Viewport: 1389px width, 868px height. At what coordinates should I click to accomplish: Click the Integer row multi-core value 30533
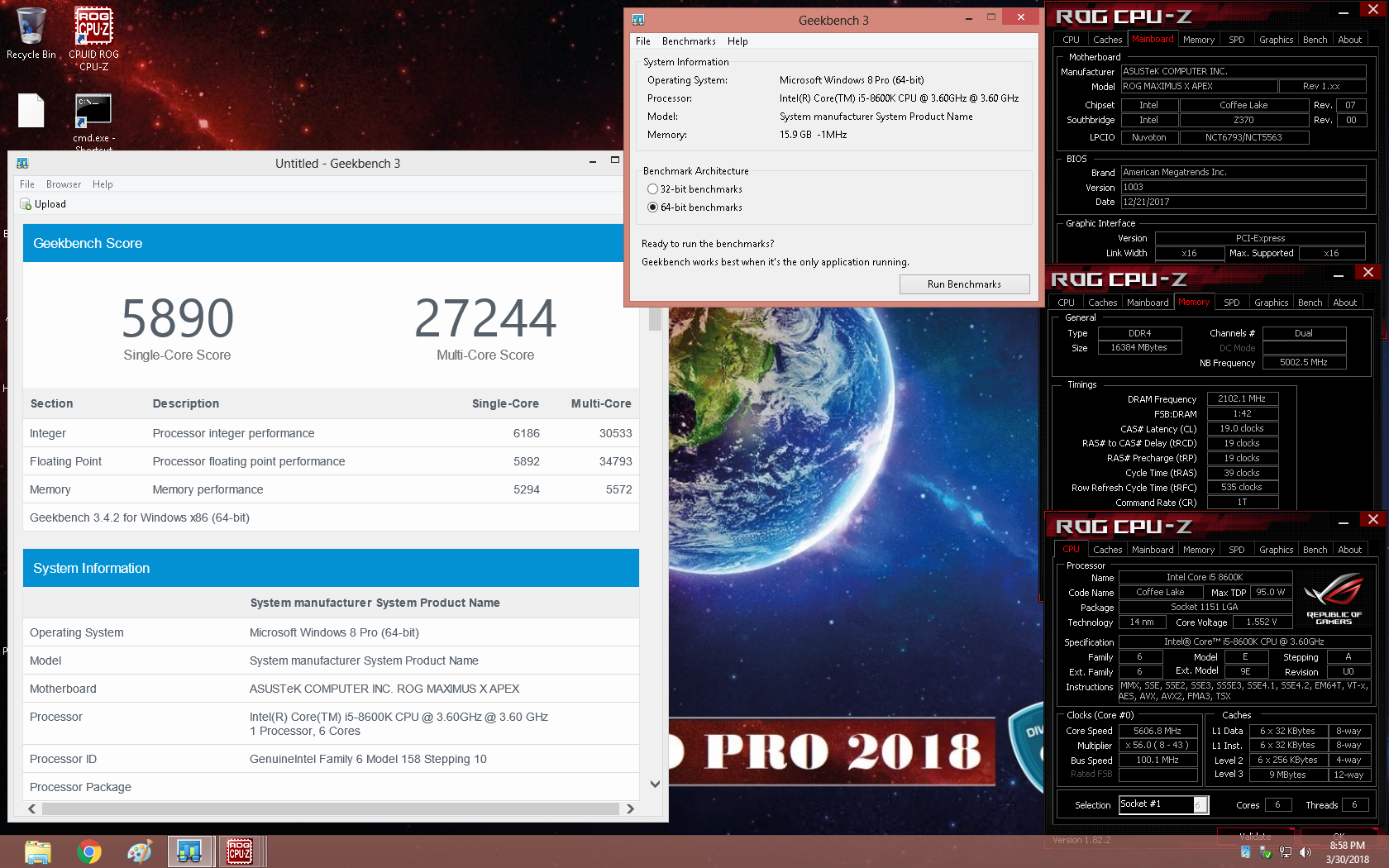[x=615, y=433]
